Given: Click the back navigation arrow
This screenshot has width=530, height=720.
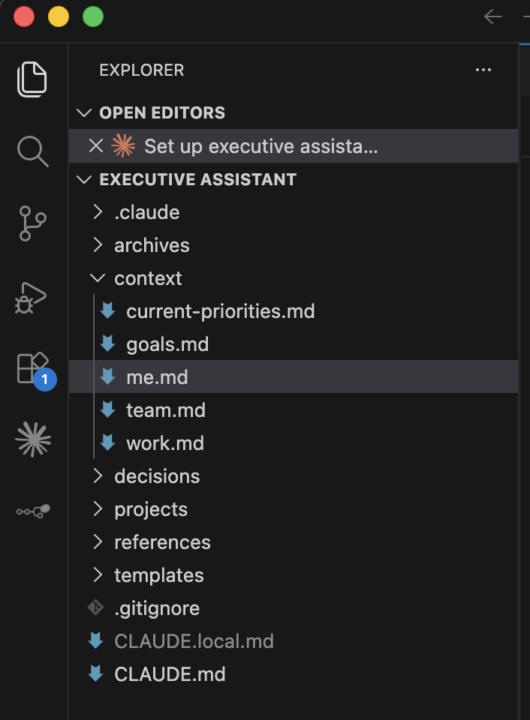Looking at the screenshot, I should (x=493, y=17).
